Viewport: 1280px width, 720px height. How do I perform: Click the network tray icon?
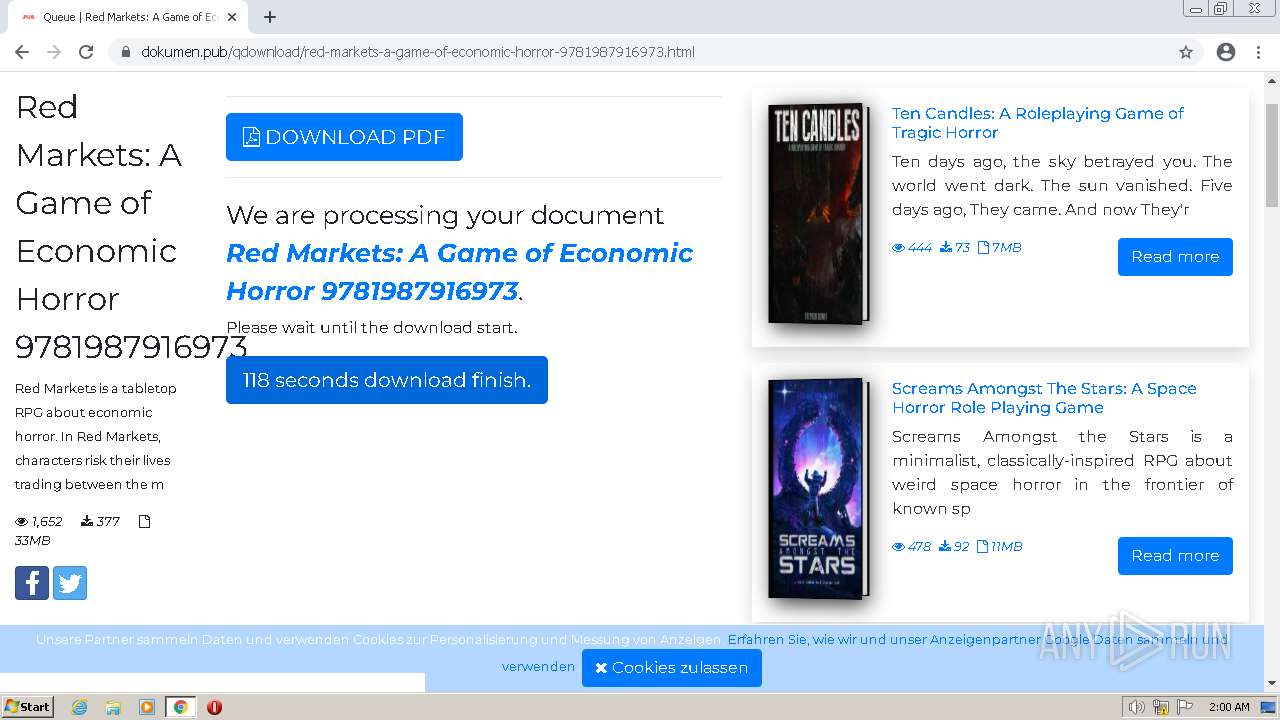tap(1161, 707)
